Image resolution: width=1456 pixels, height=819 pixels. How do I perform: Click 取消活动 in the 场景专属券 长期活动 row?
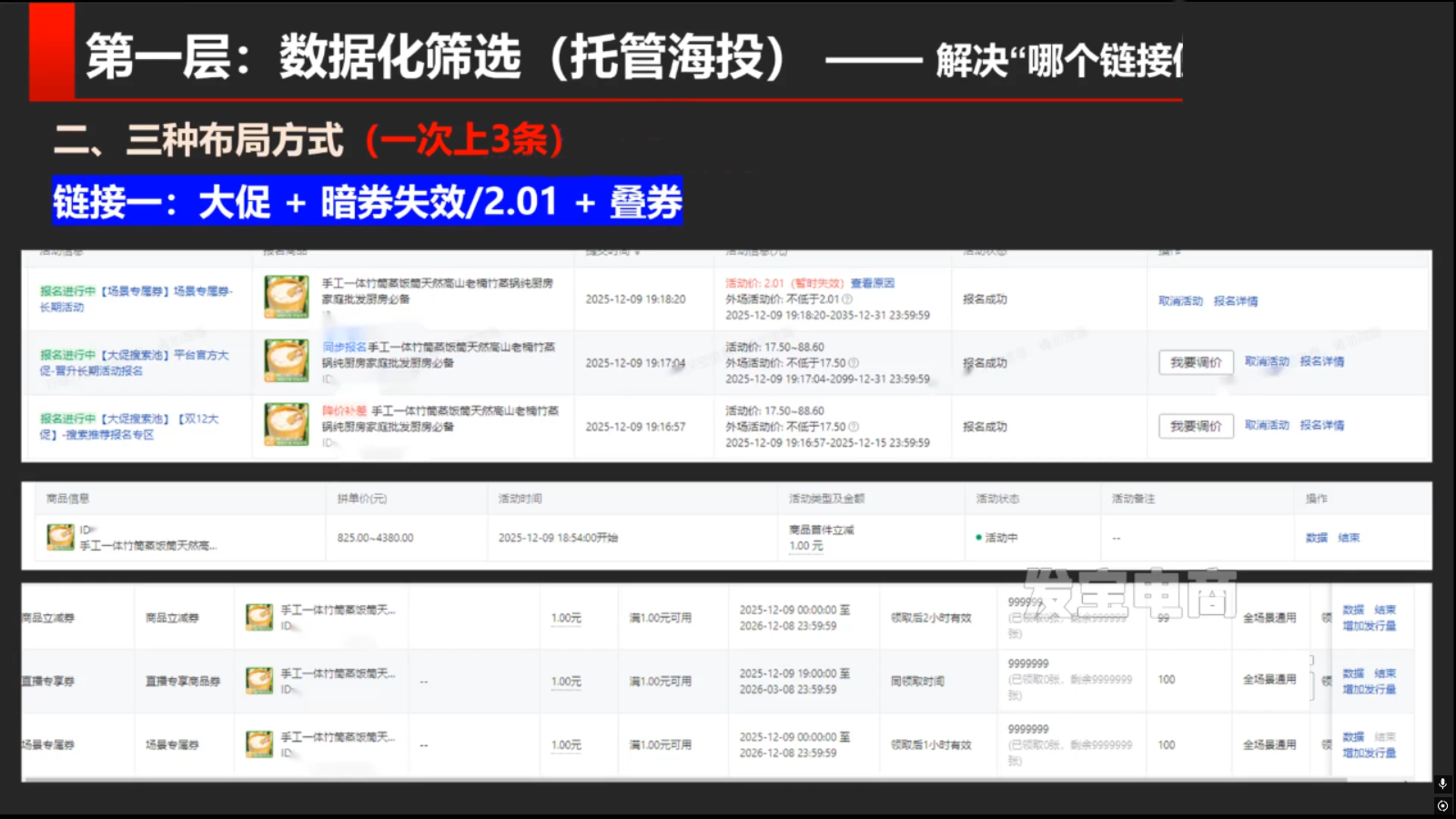click(1180, 301)
